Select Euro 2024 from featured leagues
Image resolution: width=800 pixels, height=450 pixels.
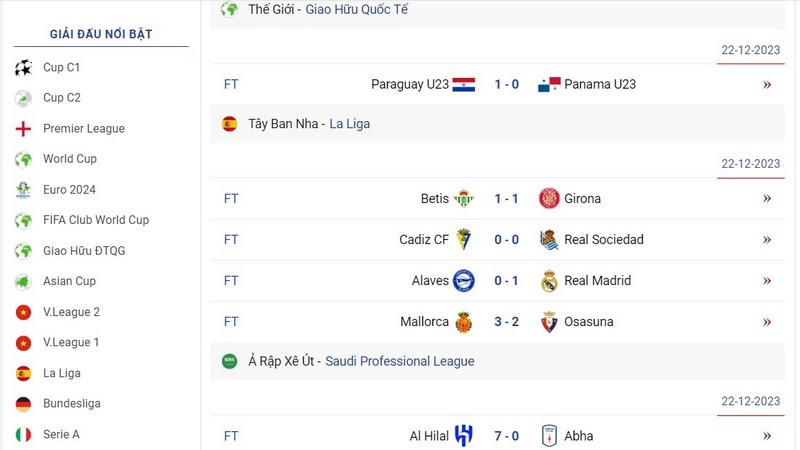(69, 190)
